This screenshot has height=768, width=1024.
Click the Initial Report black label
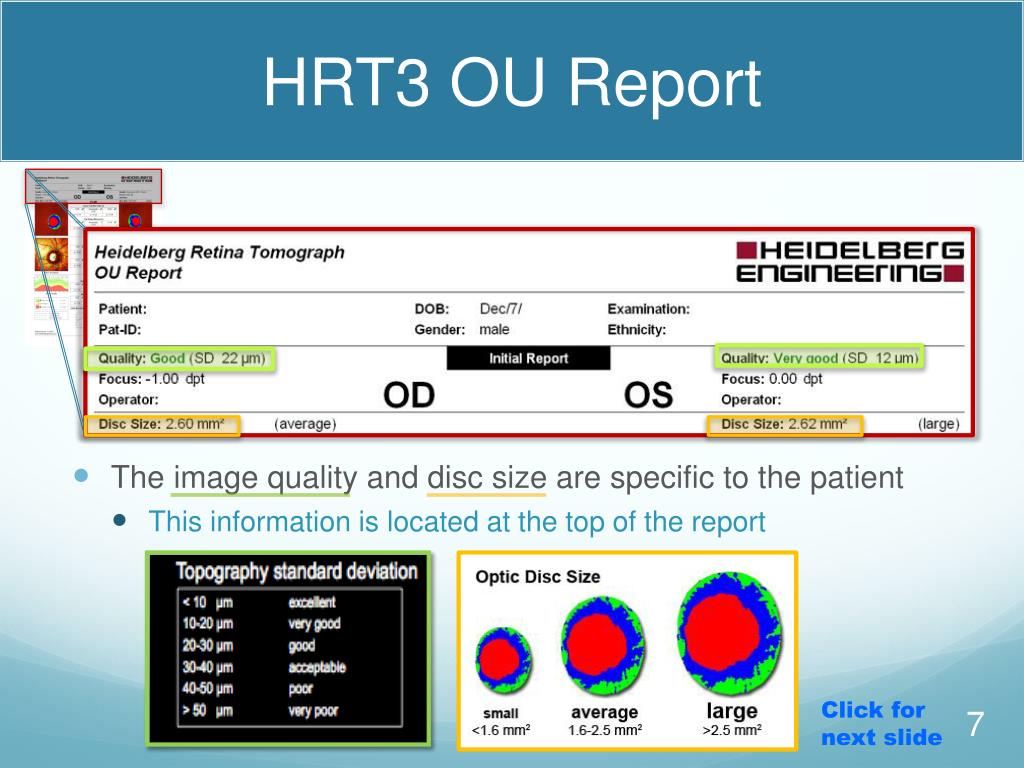click(528, 358)
